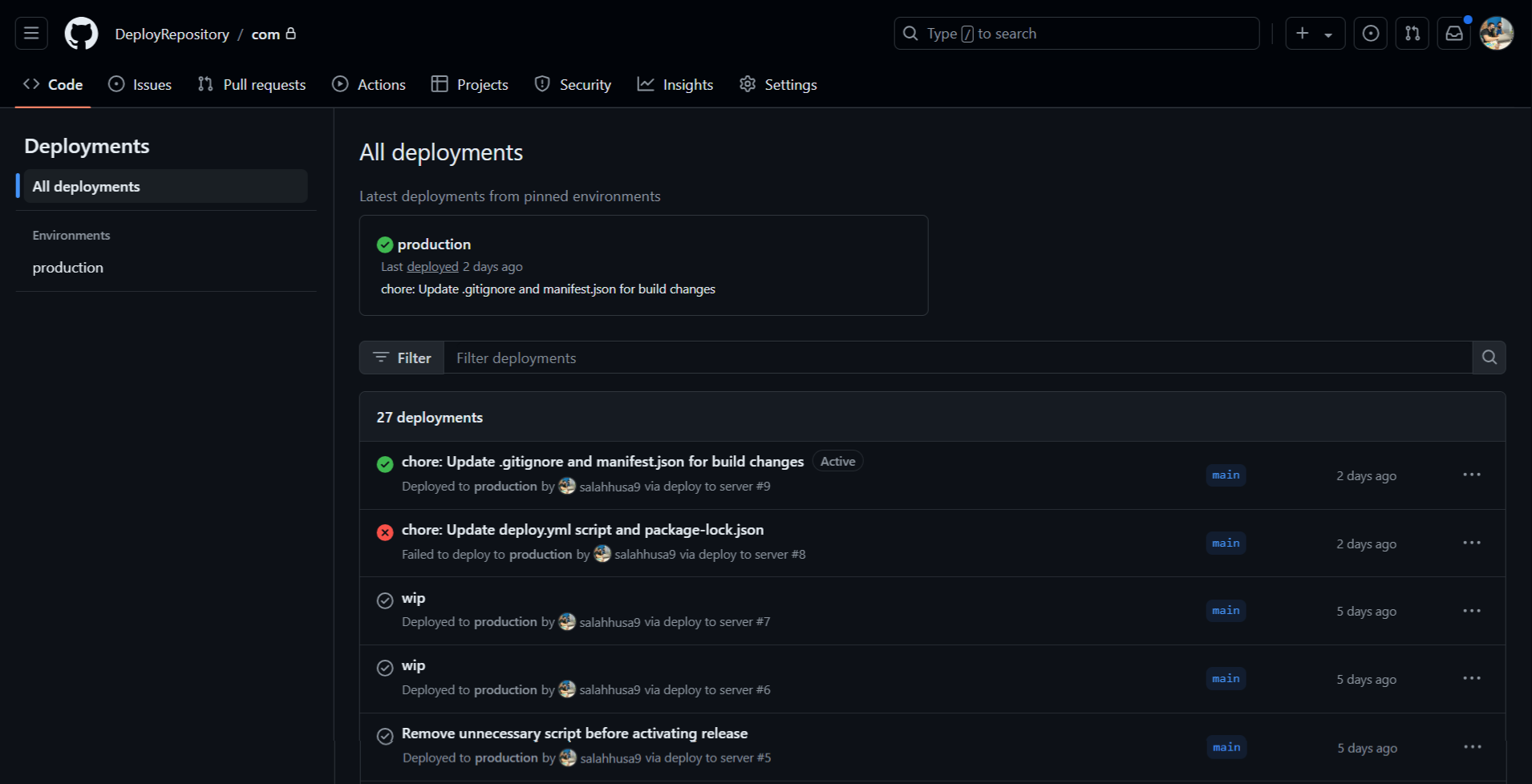Open the user profile avatar menu
The width and height of the screenshot is (1532, 784).
1497,34
